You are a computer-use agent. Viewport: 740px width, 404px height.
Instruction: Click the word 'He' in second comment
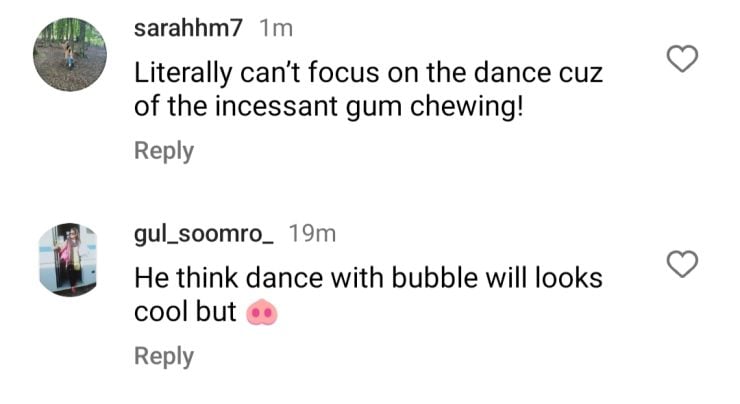coord(151,279)
